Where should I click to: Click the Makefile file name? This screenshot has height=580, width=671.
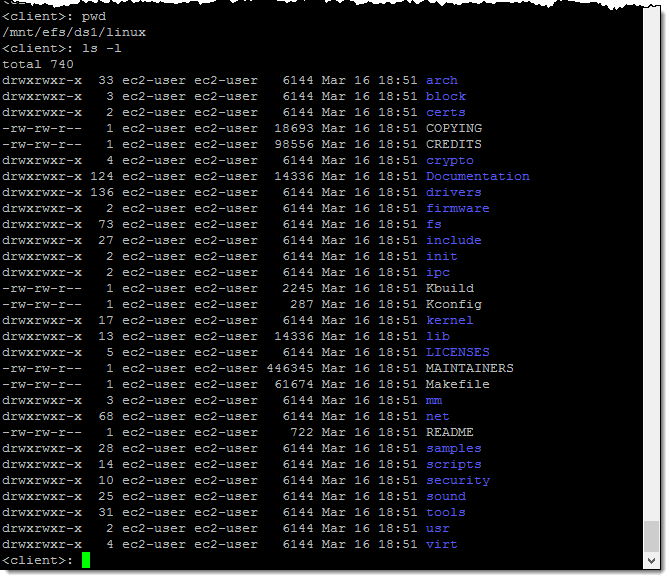[457, 384]
